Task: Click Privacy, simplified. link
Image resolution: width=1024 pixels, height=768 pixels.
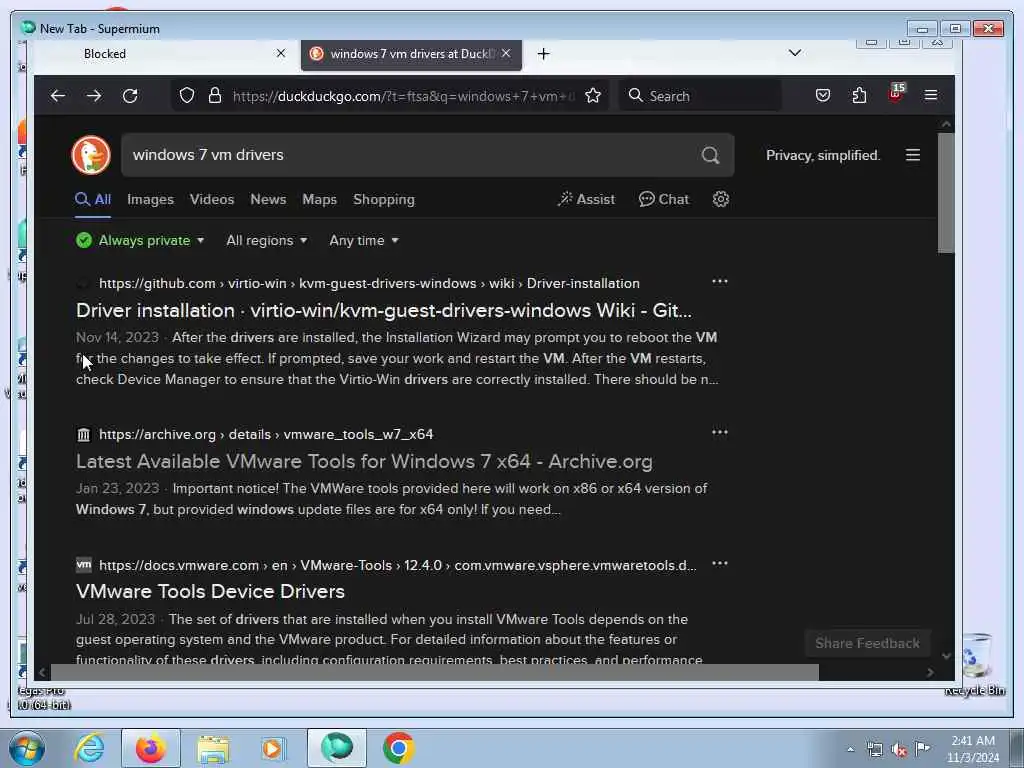Action: pos(823,155)
